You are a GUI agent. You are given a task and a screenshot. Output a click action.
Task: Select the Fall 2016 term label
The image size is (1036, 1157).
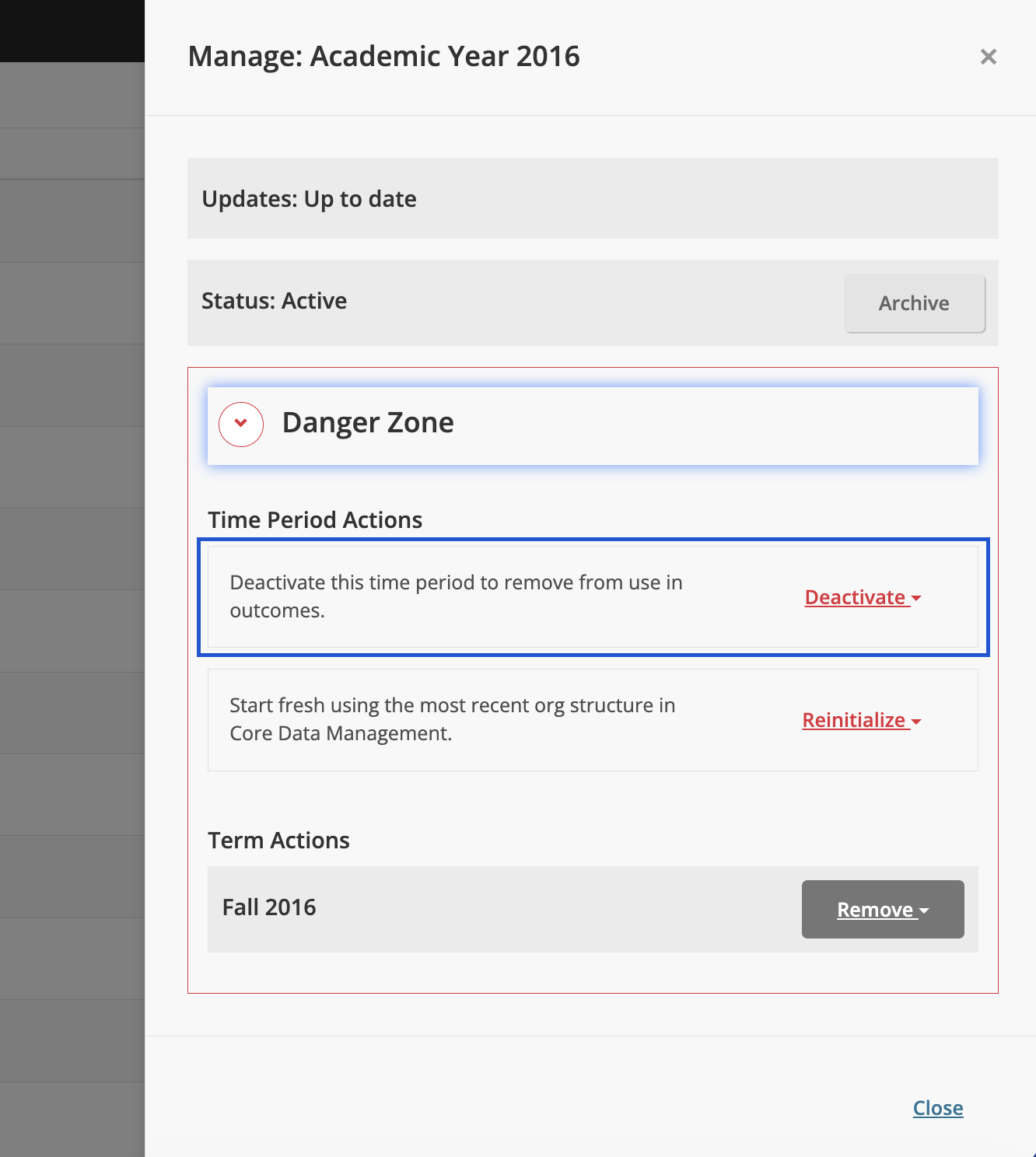[x=269, y=907]
